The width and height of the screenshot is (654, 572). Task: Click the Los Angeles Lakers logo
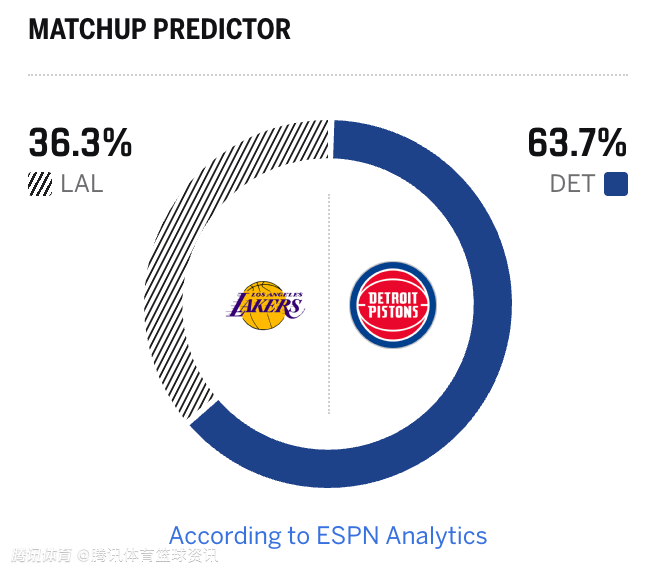coord(265,305)
